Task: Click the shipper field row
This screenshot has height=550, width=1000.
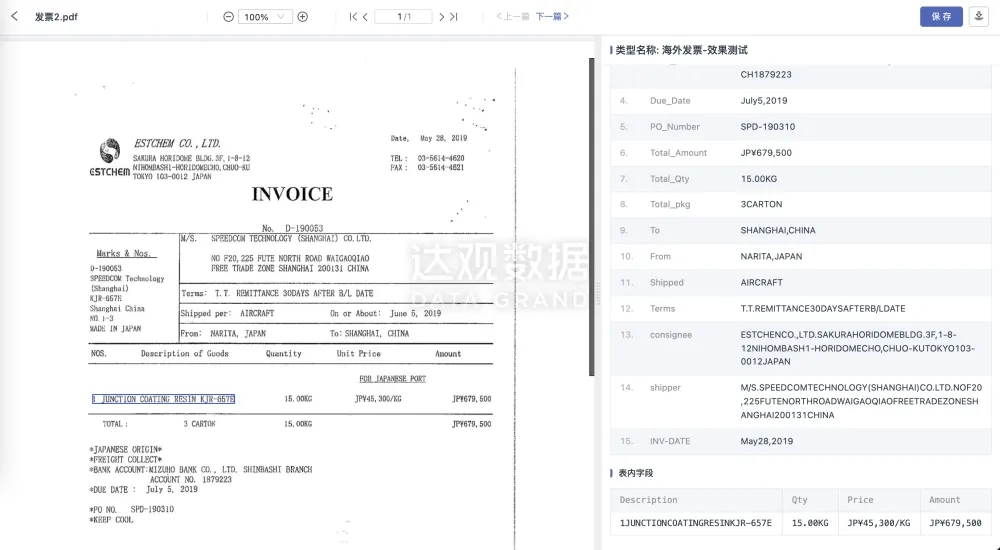Action: [800, 400]
